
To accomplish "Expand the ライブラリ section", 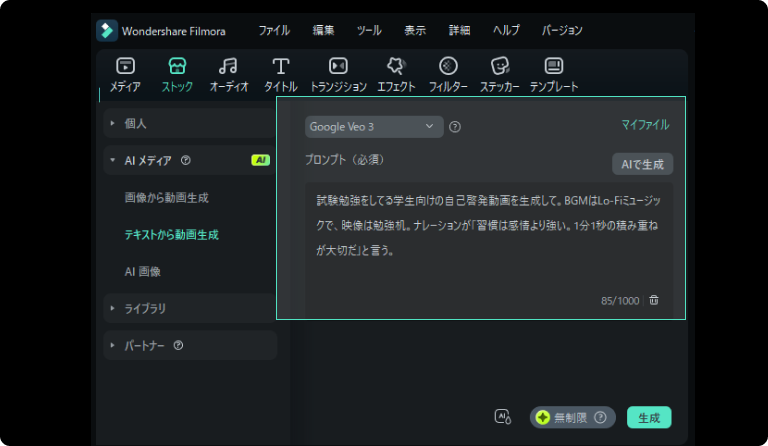I will [x=191, y=308].
